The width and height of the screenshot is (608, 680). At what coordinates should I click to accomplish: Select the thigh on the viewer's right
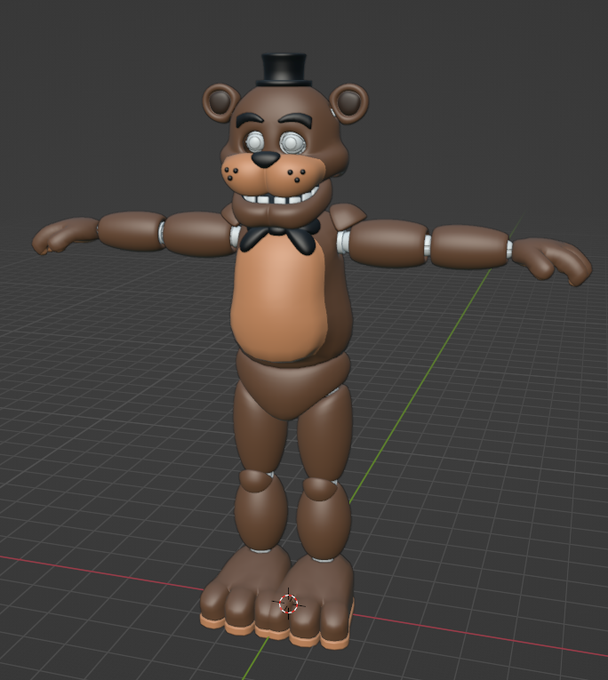tap(324, 434)
